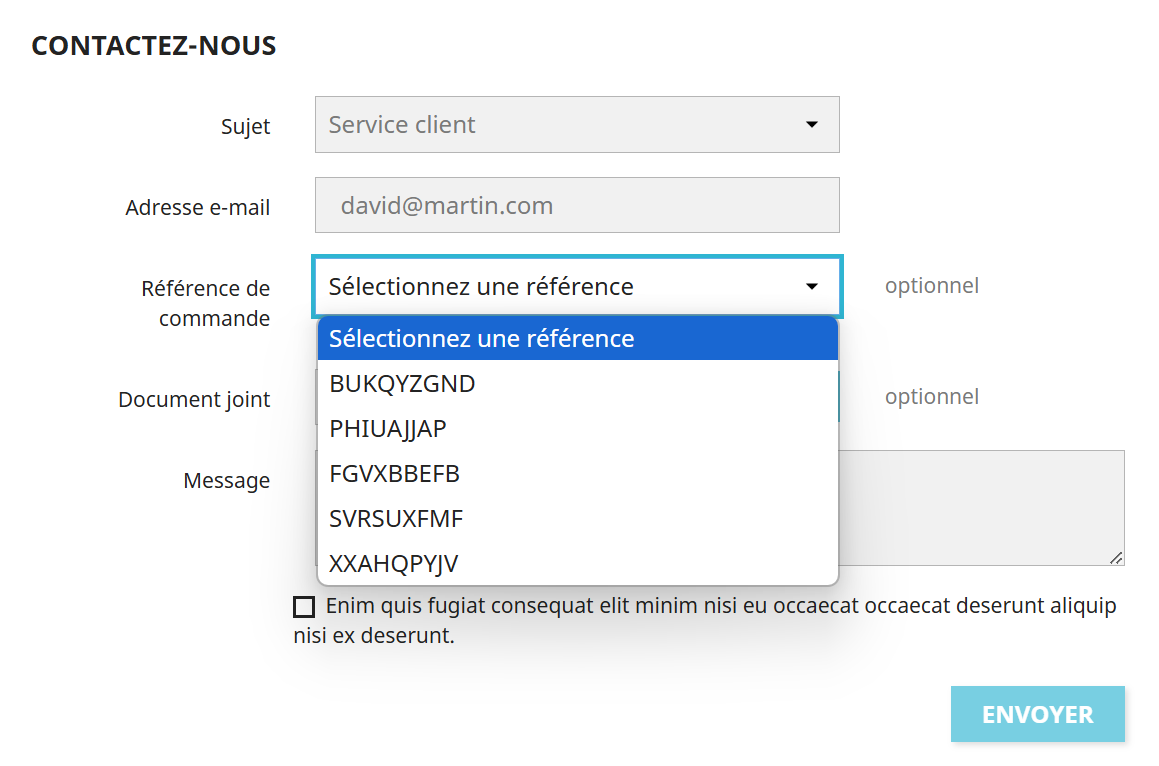
Task: Collapse the Référence de commande combo box
Action: tap(560, 287)
